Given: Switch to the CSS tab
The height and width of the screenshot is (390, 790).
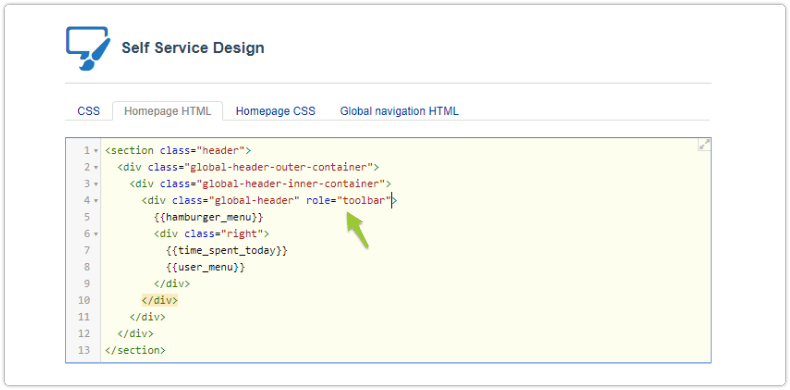Looking at the screenshot, I should tap(89, 111).
